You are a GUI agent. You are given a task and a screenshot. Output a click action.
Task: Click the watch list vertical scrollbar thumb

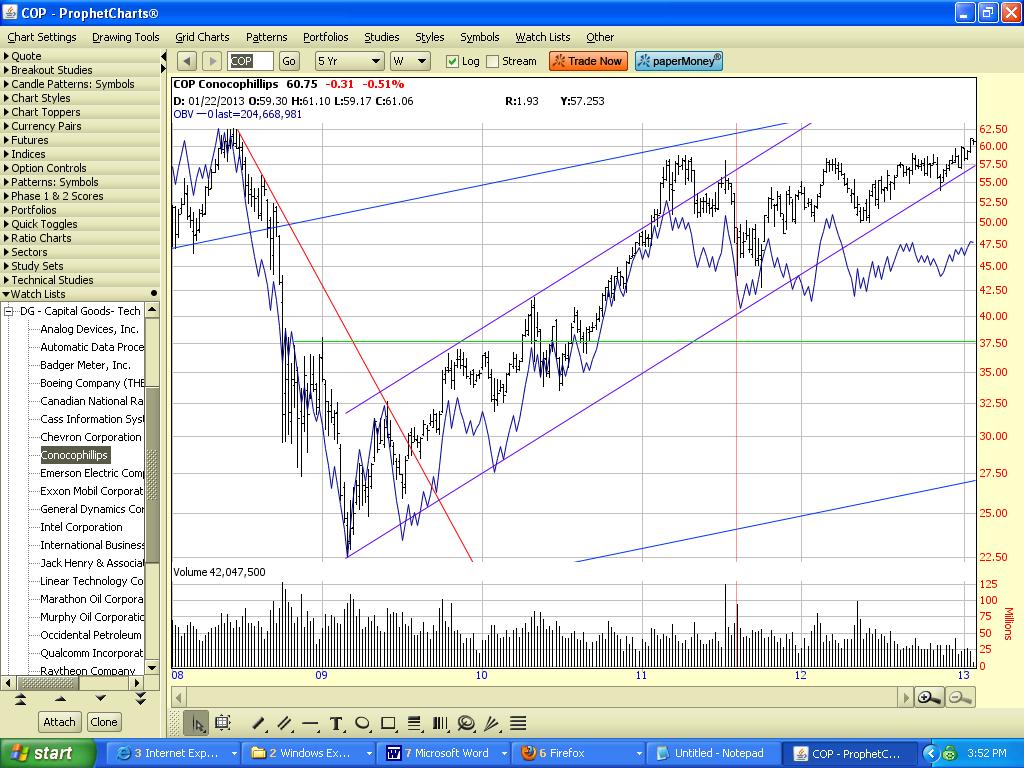[x=152, y=475]
